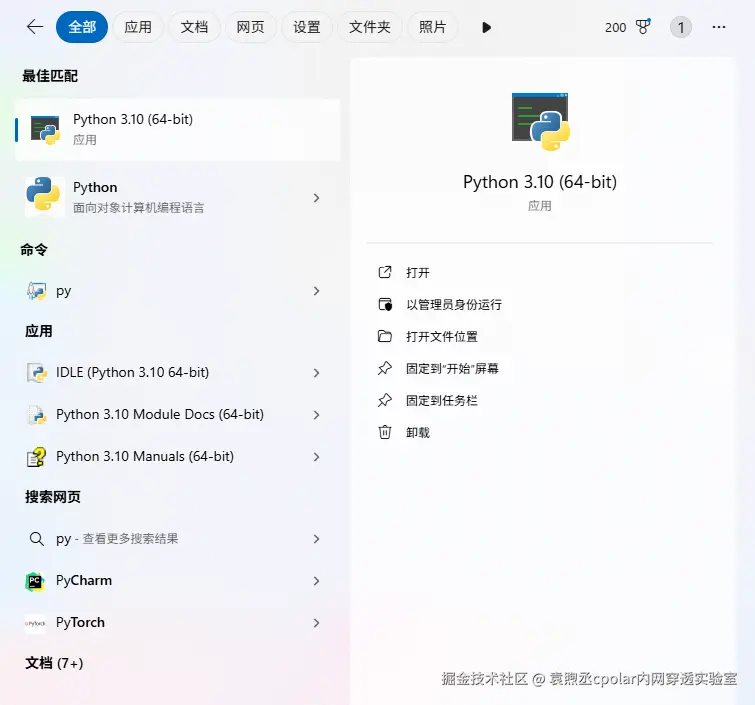755x705 pixels.
Task: Switch to the 应用 filter tab
Action: pyautogui.click(x=138, y=27)
